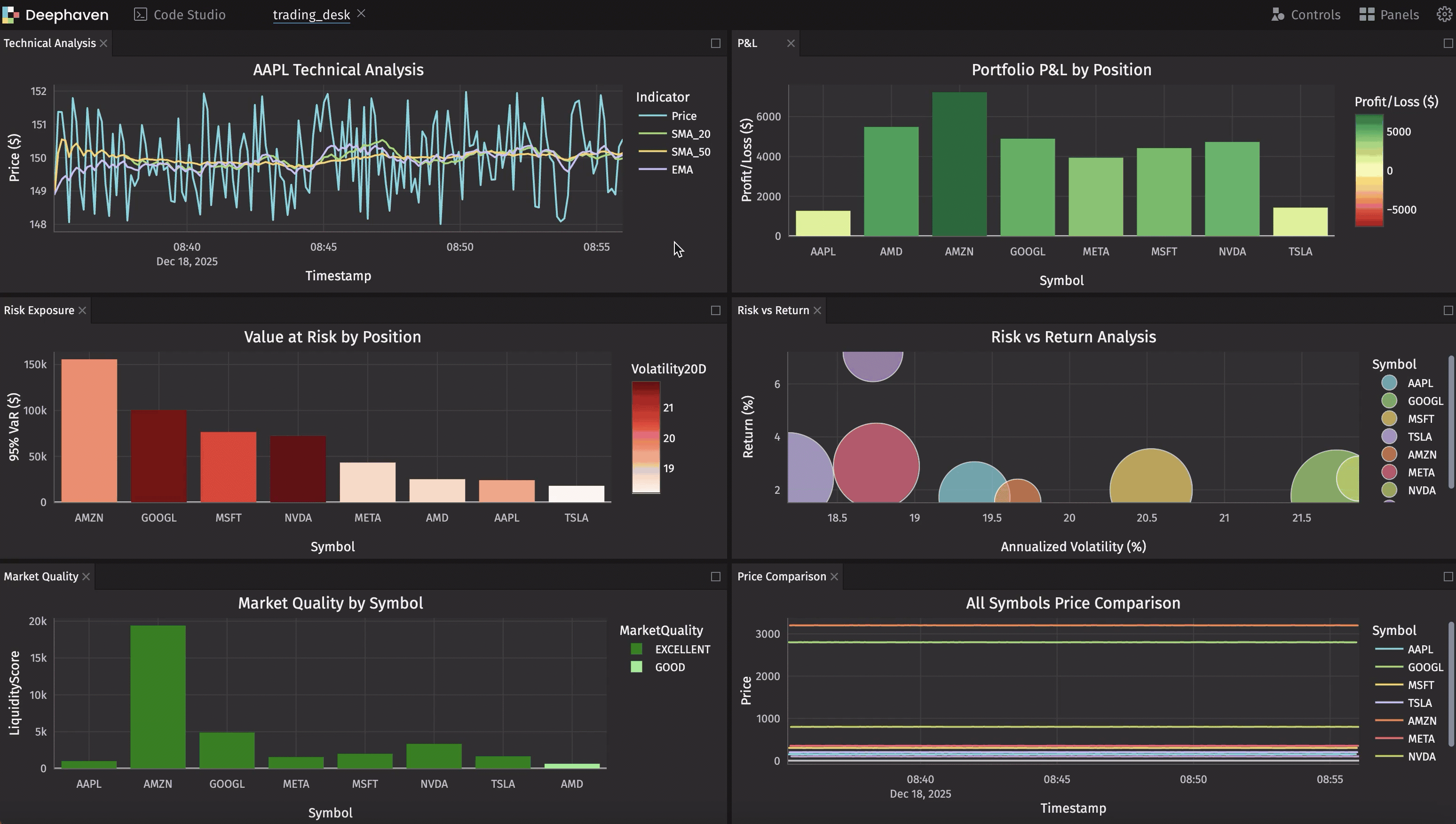Image resolution: width=1456 pixels, height=824 pixels.
Task: Click Risk vs Return legend scrollbar
Action: point(1451,421)
